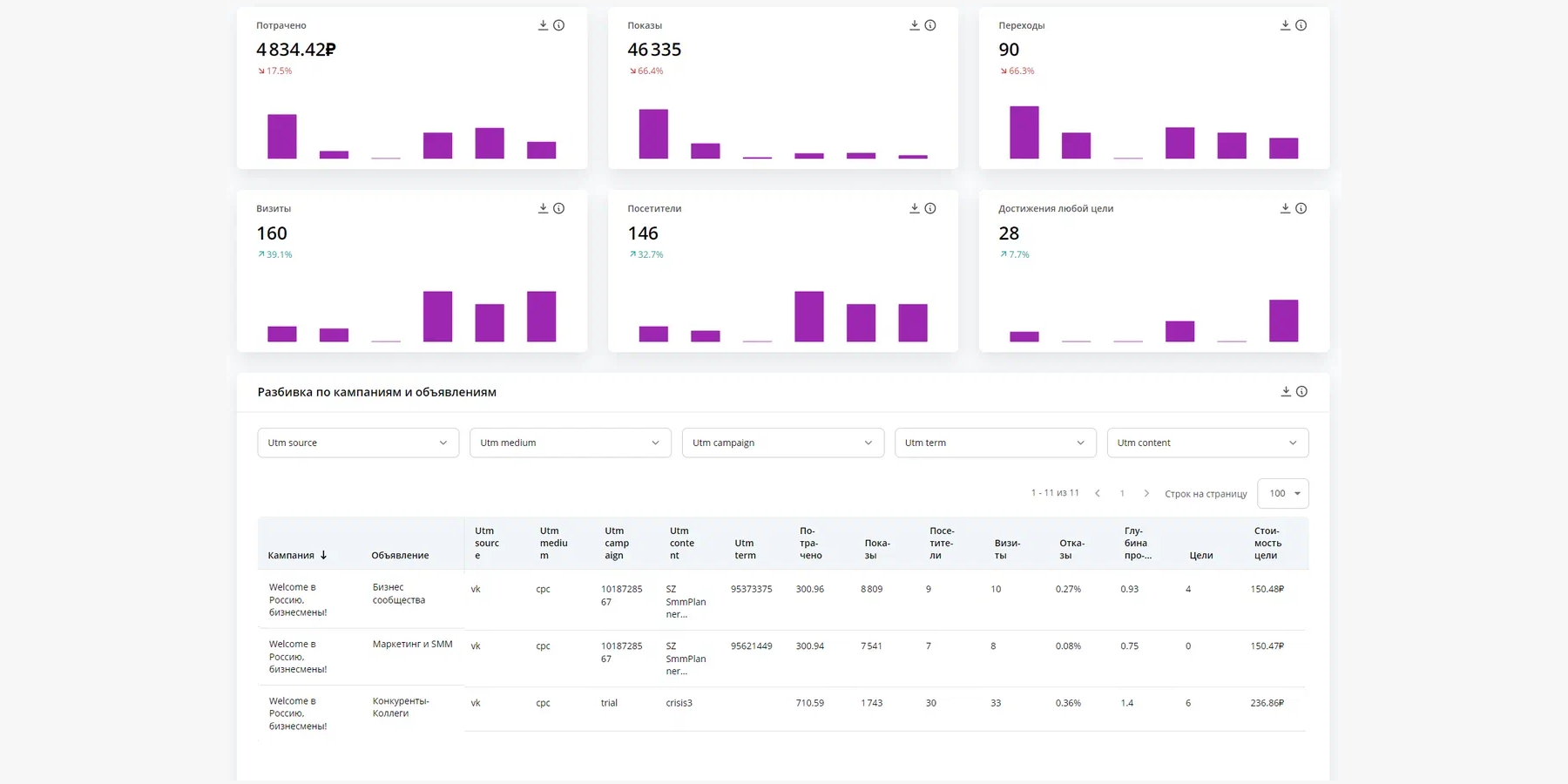
Task: Open the rows-per-page selector showing 100
Action: tap(1283, 493)
